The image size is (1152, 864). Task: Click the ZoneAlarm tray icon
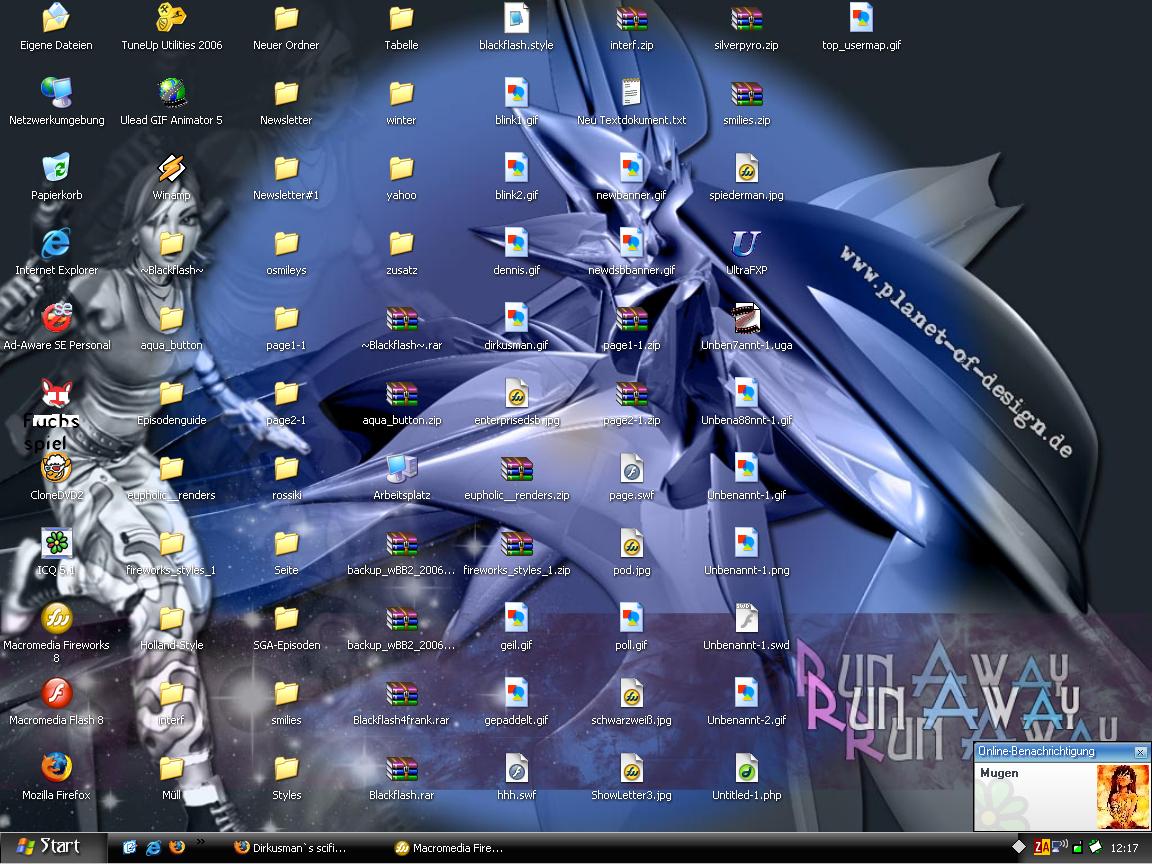tap(1042, 847)
